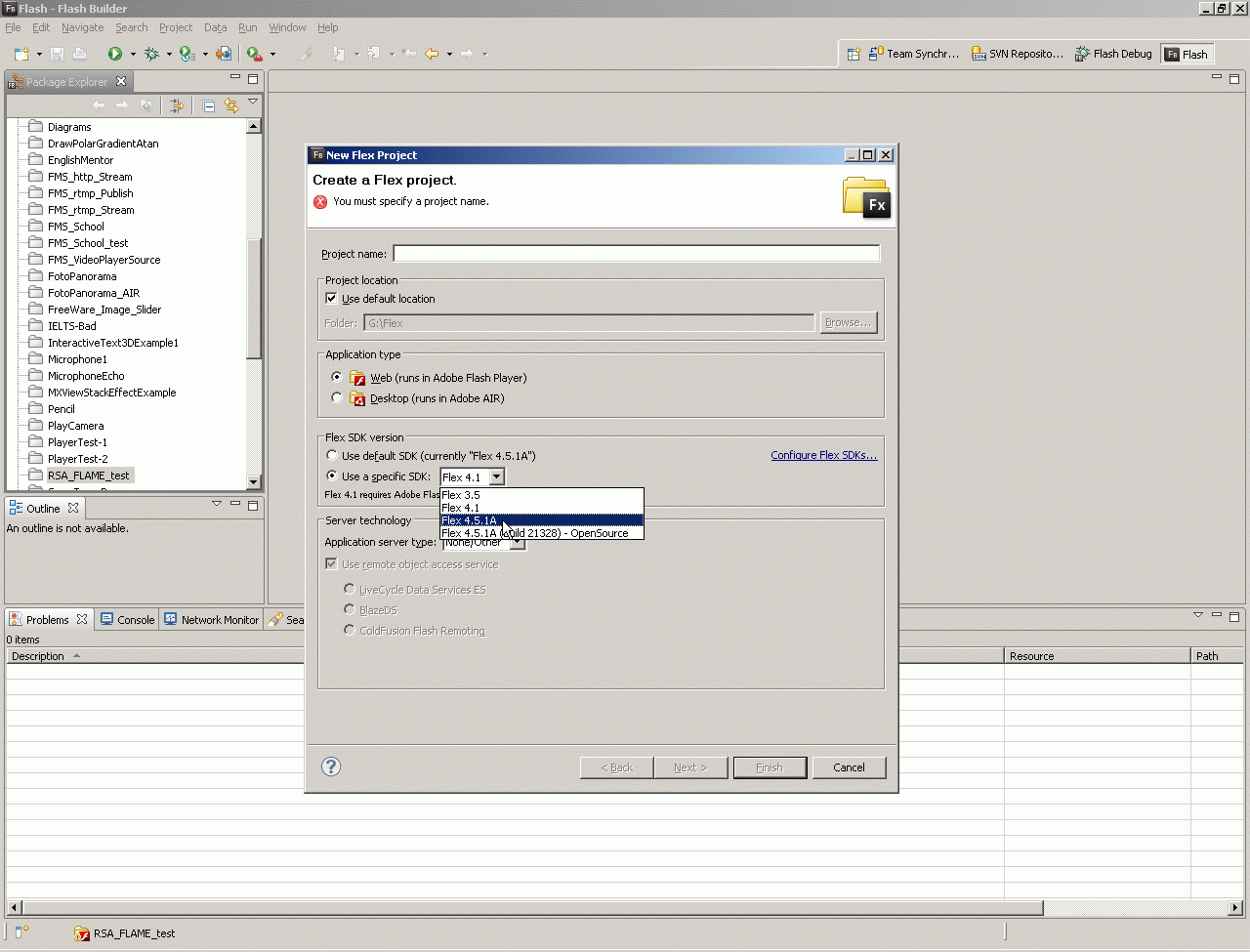Choose Flex 4.5.1A highlighted SDK option
Screen dimensions: 1250x952
(x=542, y=520)
